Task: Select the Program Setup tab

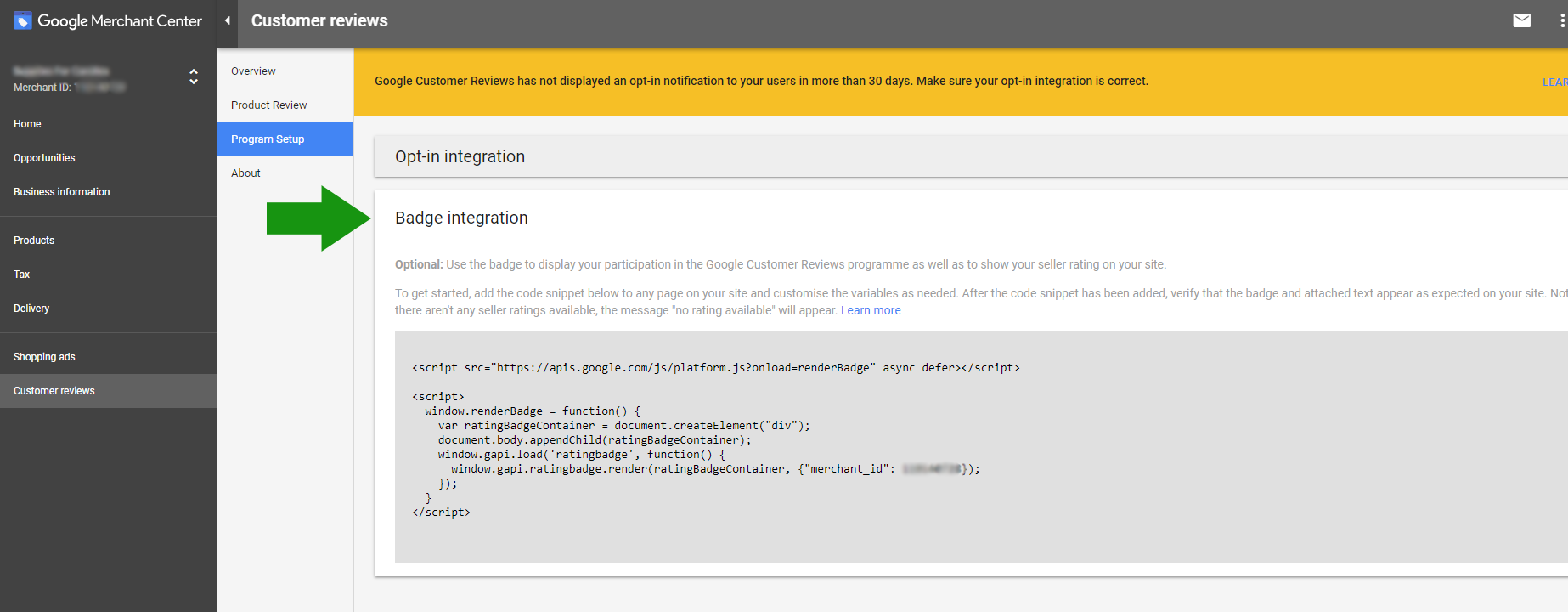Action: click(285, 139)
